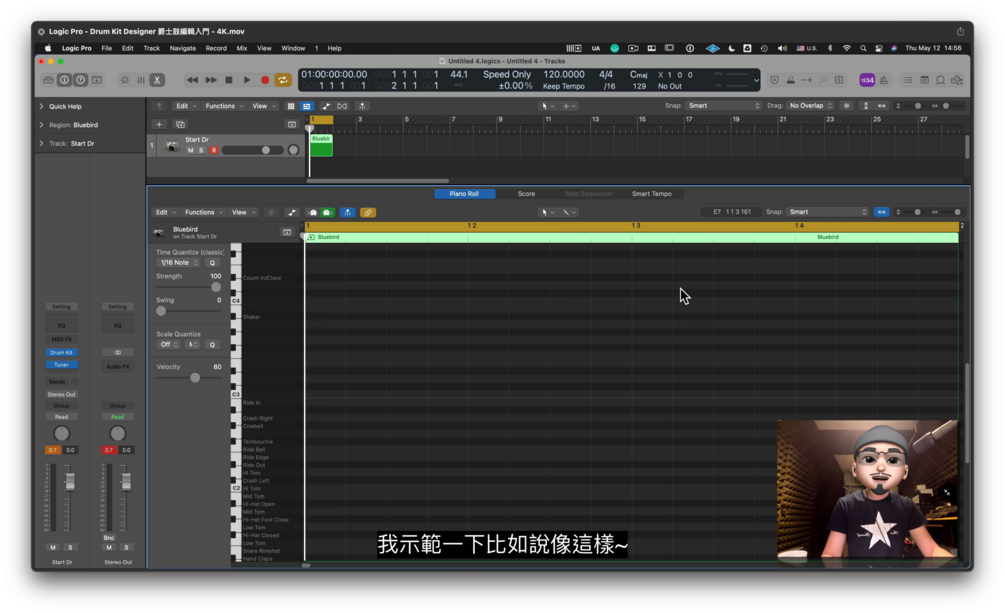Toggle Piano Roll automation button
This screenshot has width=1005, height=613.
(x=292, y=212)
